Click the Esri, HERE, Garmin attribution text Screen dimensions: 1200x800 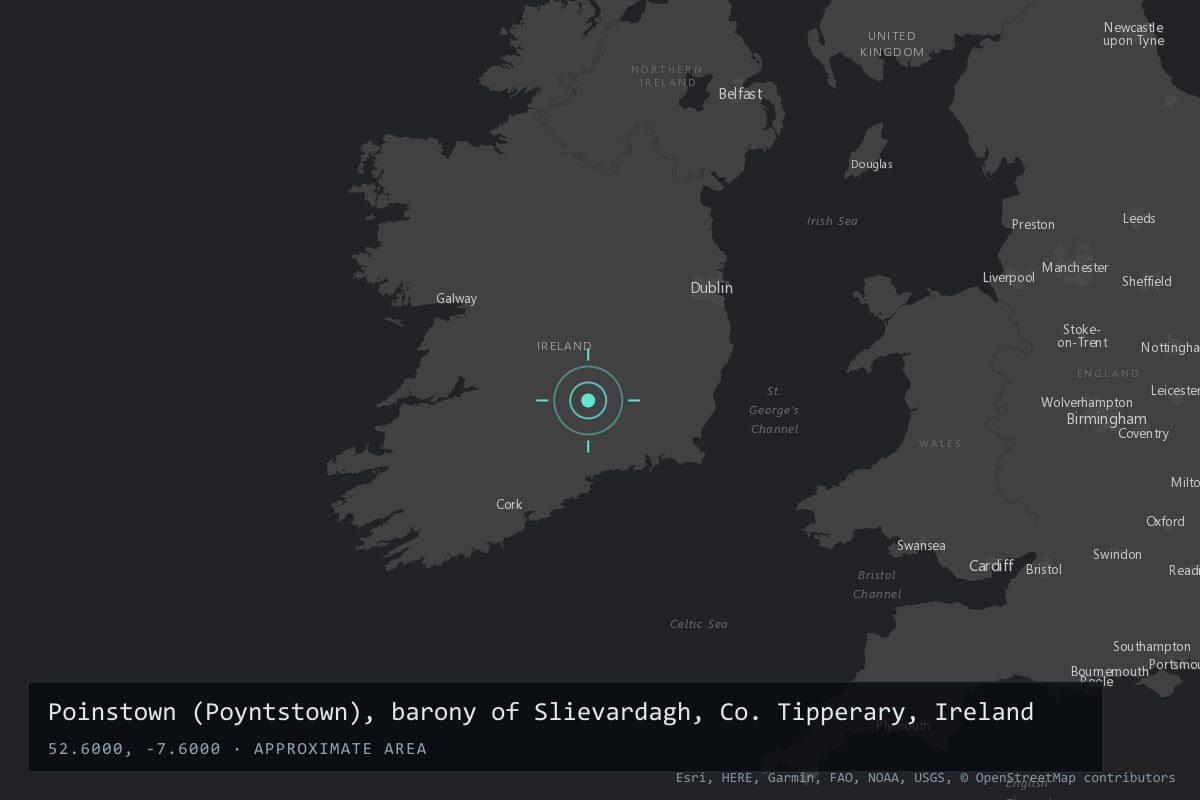click(x=926, y=777)
